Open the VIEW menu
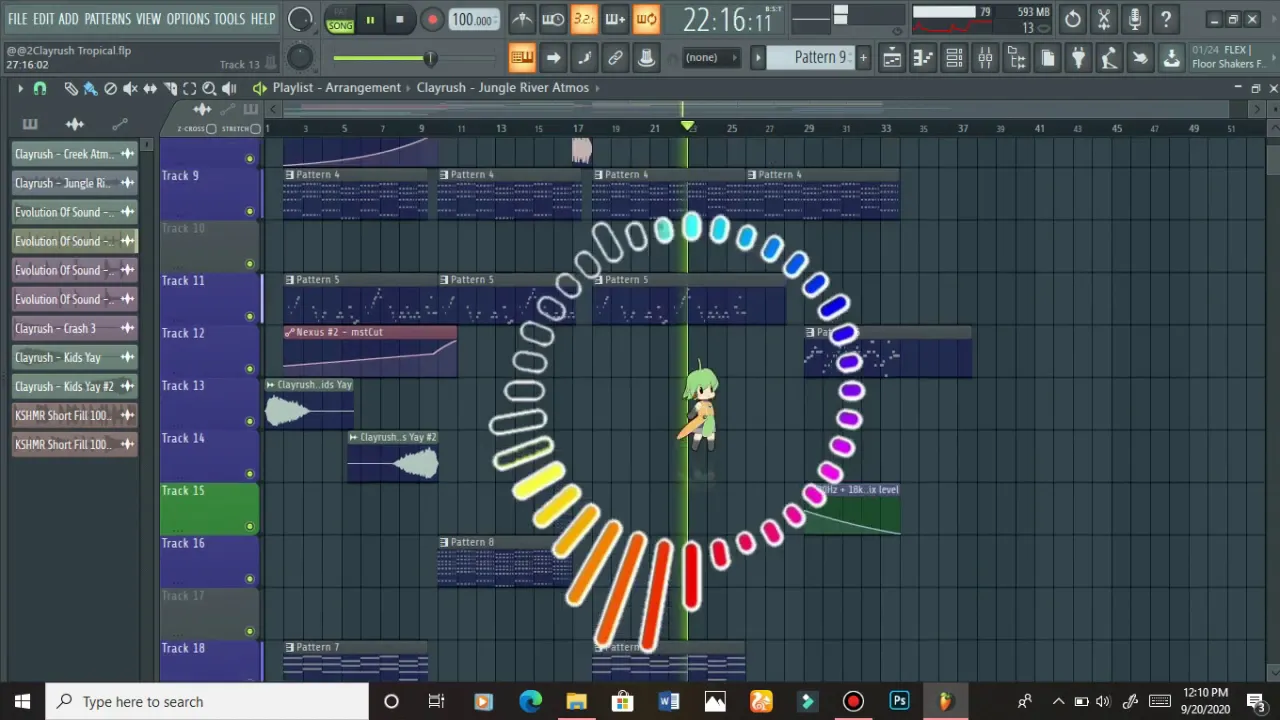 pos(148,19)
